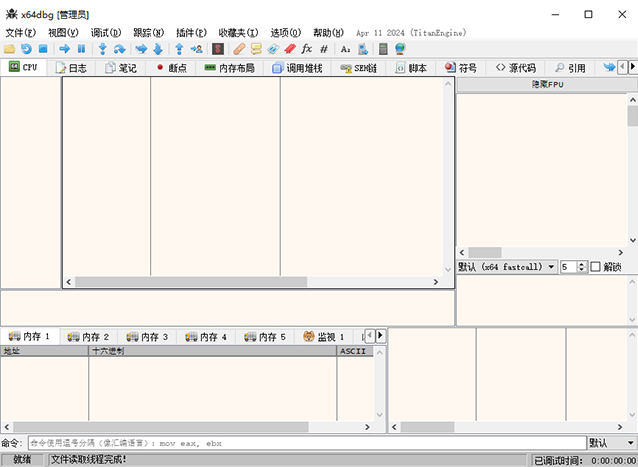Open the Functions list (fx icon)
The height and width of the screenshot is (467, 638).
307,49
